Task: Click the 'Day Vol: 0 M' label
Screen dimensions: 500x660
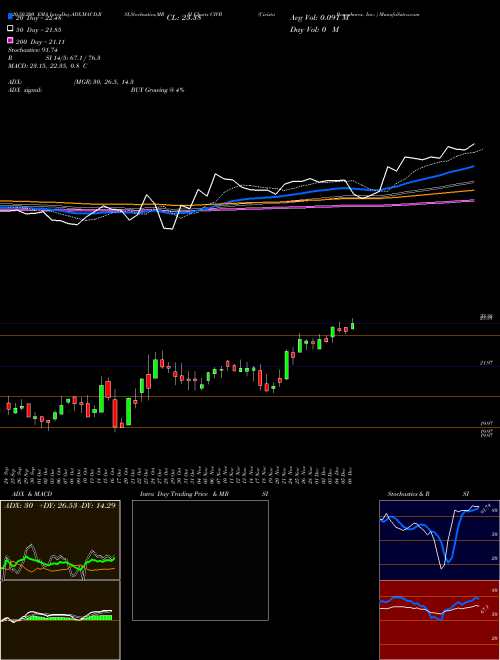Action: (314, 29)
